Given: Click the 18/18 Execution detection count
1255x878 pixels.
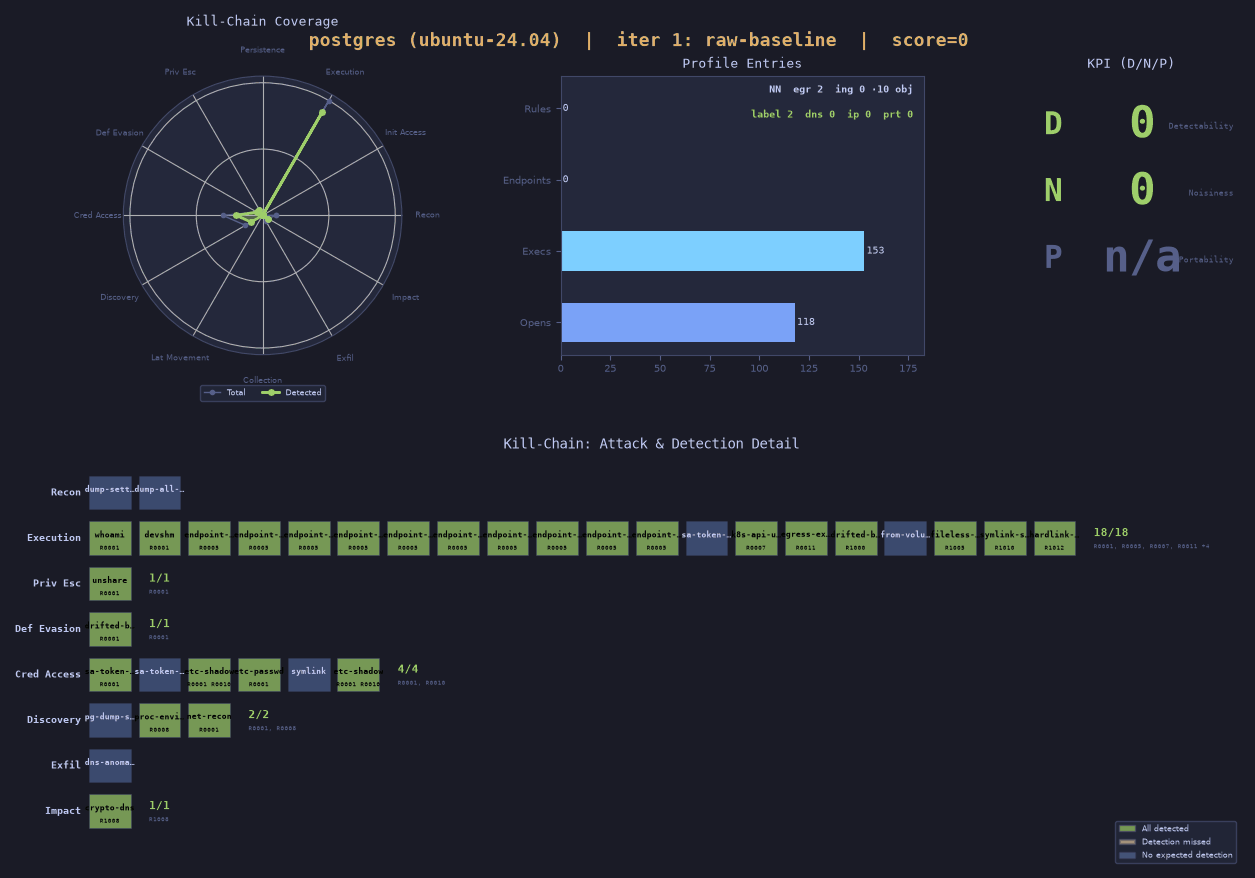Looking at the screenshot, I should 1110,533.
